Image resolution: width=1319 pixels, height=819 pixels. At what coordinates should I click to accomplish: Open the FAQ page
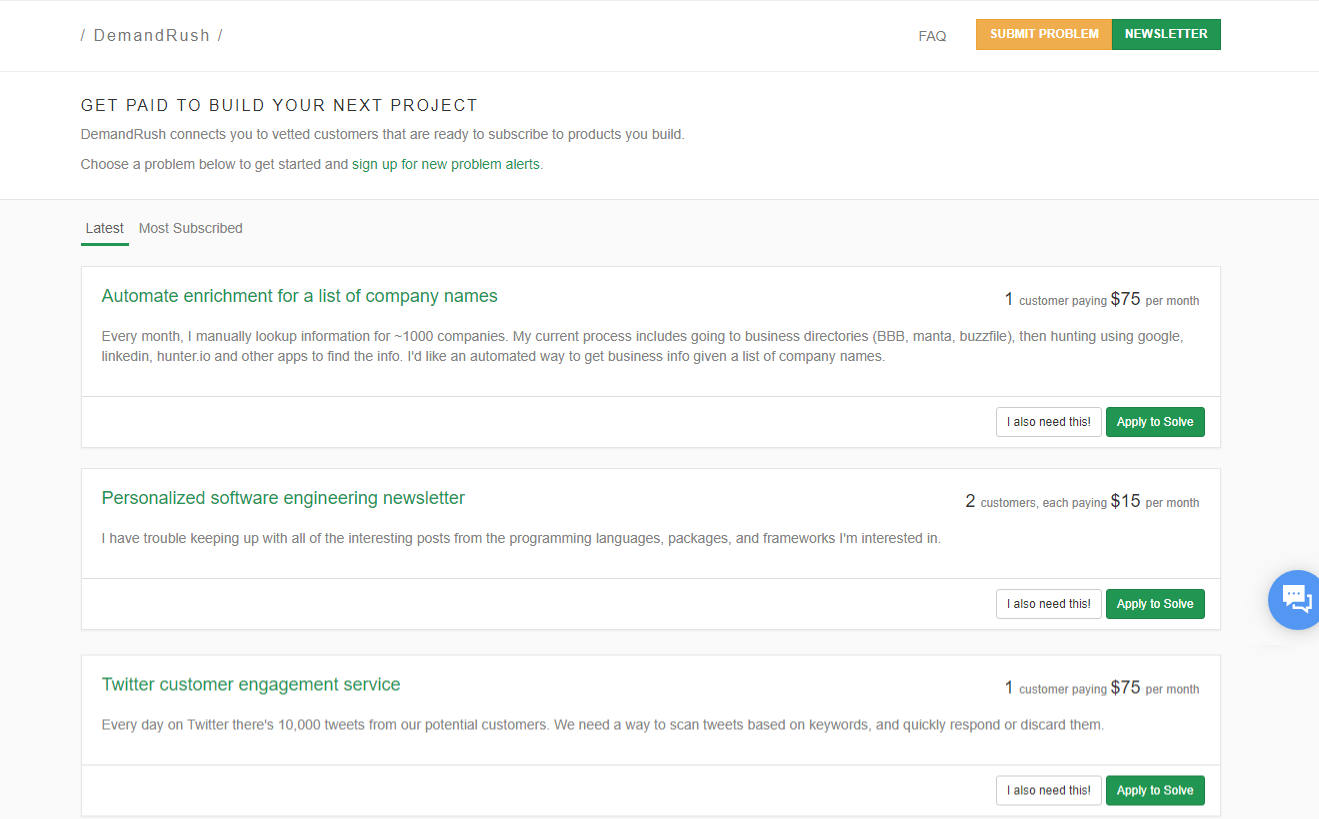[932, 36]
